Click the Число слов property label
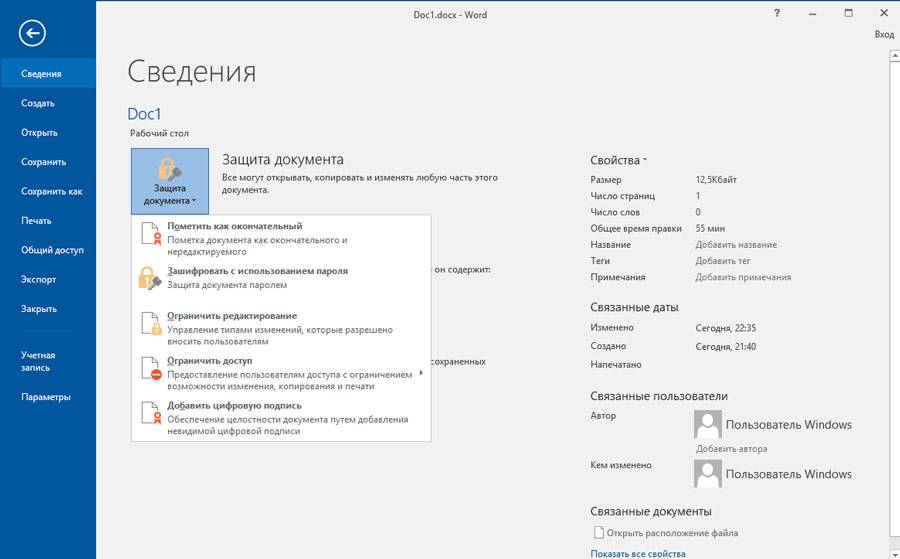The width and height of the screenshot is (900, 559). pos(617,212)
